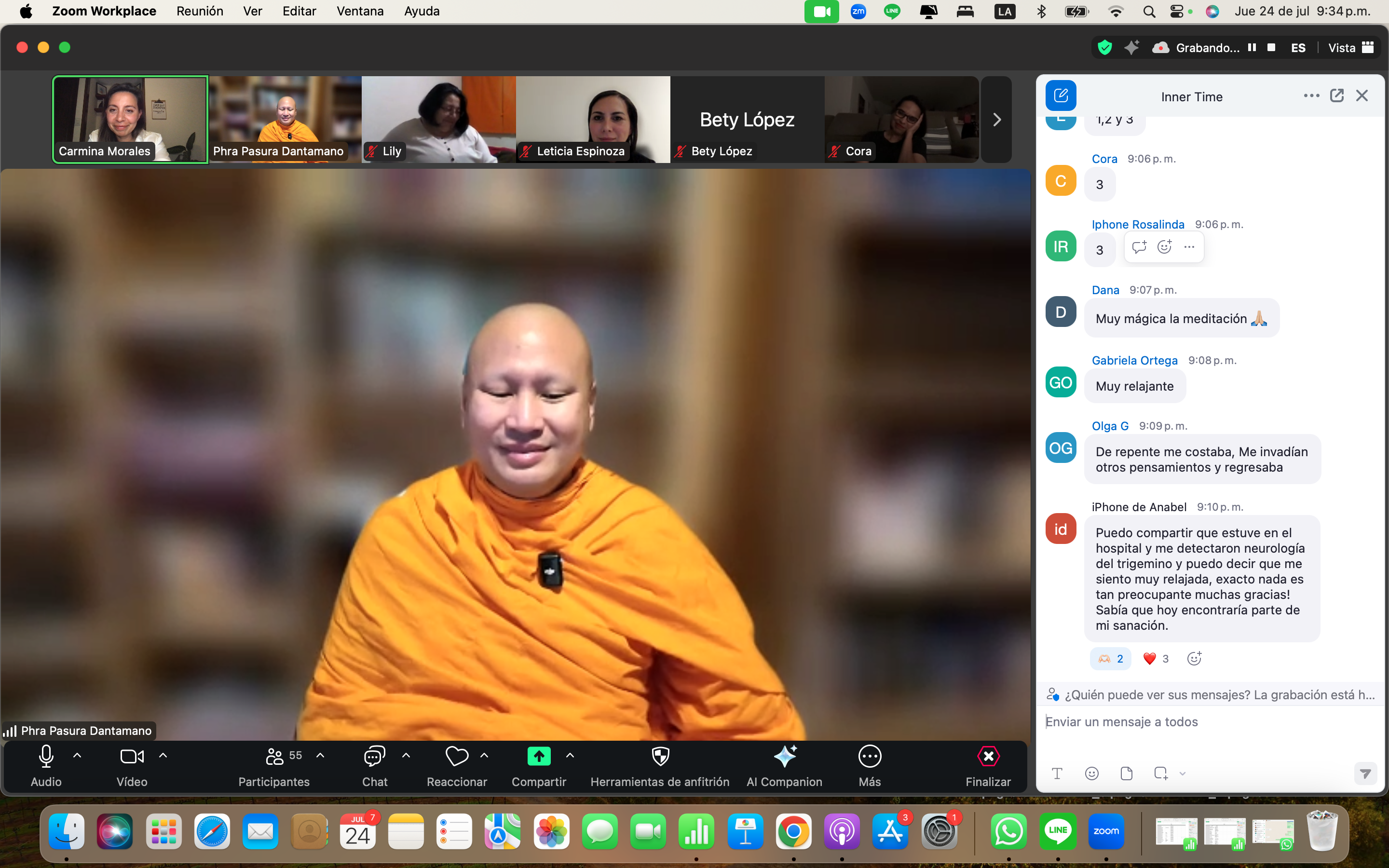This screenshot has width=1389, height=868.
Task: Select the Bety López participant tile
Action: click(747, 120)
